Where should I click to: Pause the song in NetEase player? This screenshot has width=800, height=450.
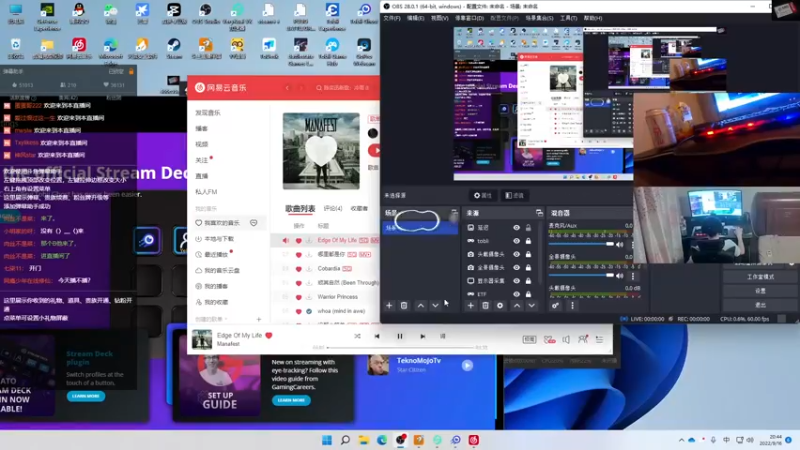400,336
